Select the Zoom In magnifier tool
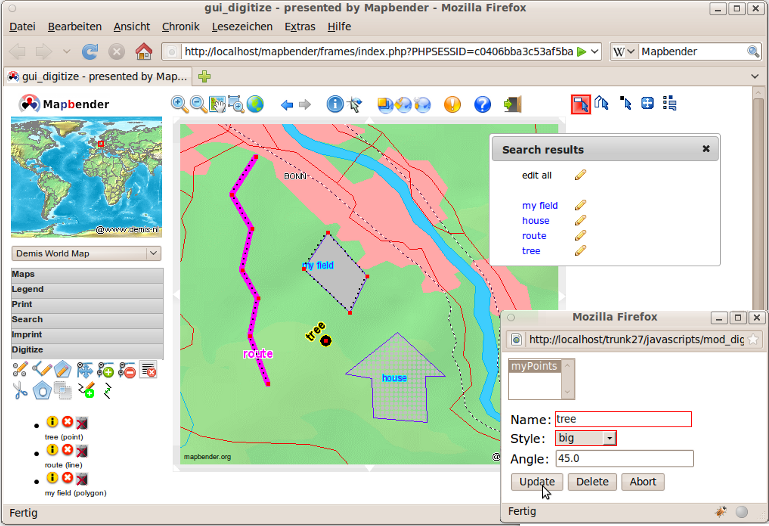 tap(179, 104)
